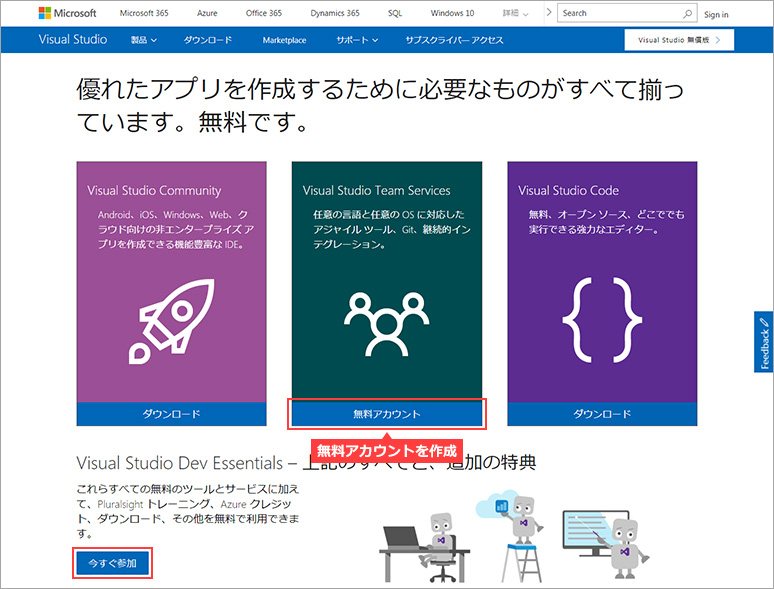Click the magnifier search icon
The image size is (774, 589).
point(687,14)
